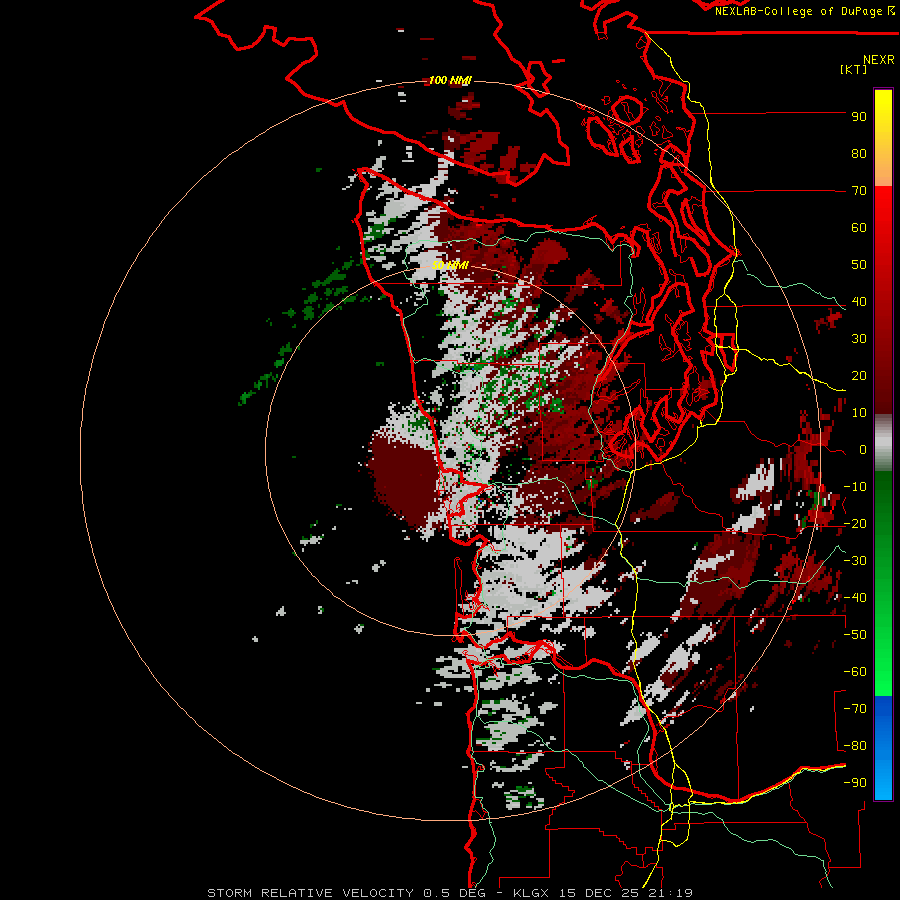Click the -90 value on velocity scale
Image resolution: width=900 pixels, height=900 pixels.
coord(855,783)
